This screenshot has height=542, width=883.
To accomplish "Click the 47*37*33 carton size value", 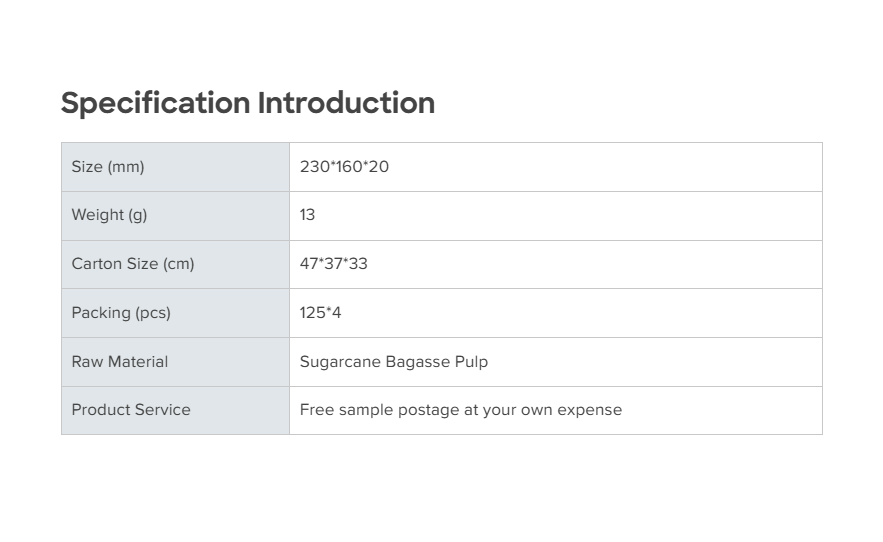I will pyautogui.click(x=334, y=264).
